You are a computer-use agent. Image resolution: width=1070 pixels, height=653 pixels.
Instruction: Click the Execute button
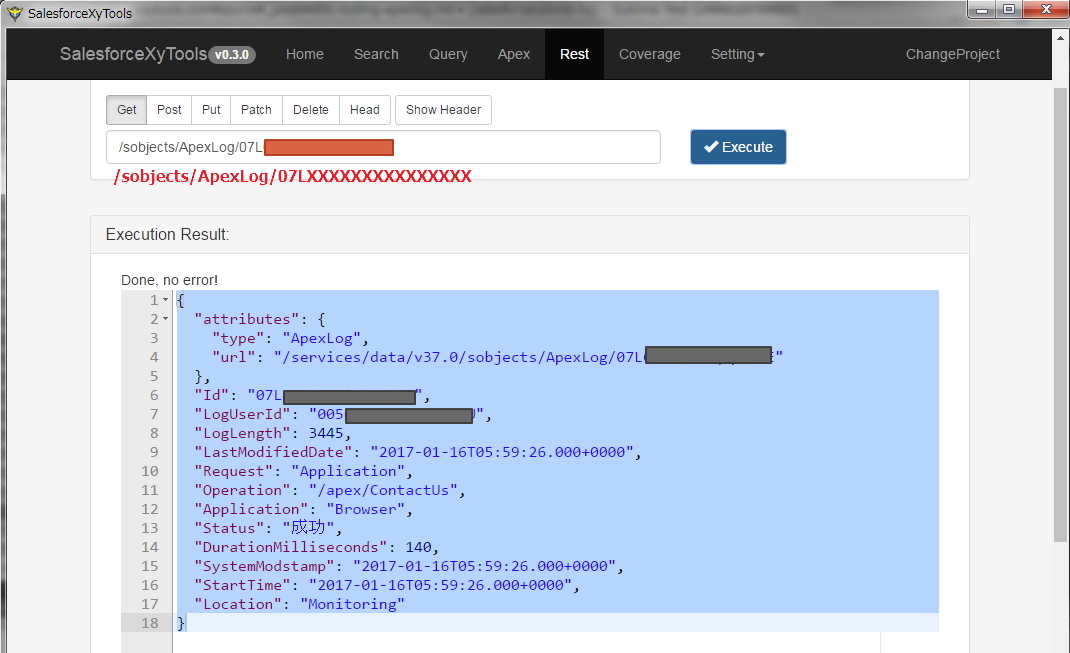(738, 147)
